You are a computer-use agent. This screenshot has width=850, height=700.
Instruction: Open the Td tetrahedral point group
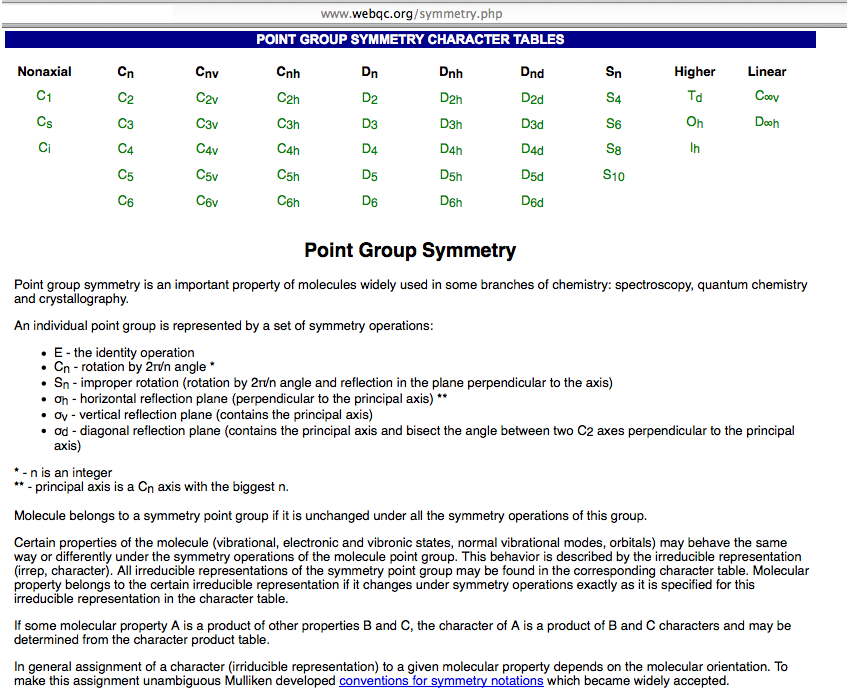tap(695, 97)
